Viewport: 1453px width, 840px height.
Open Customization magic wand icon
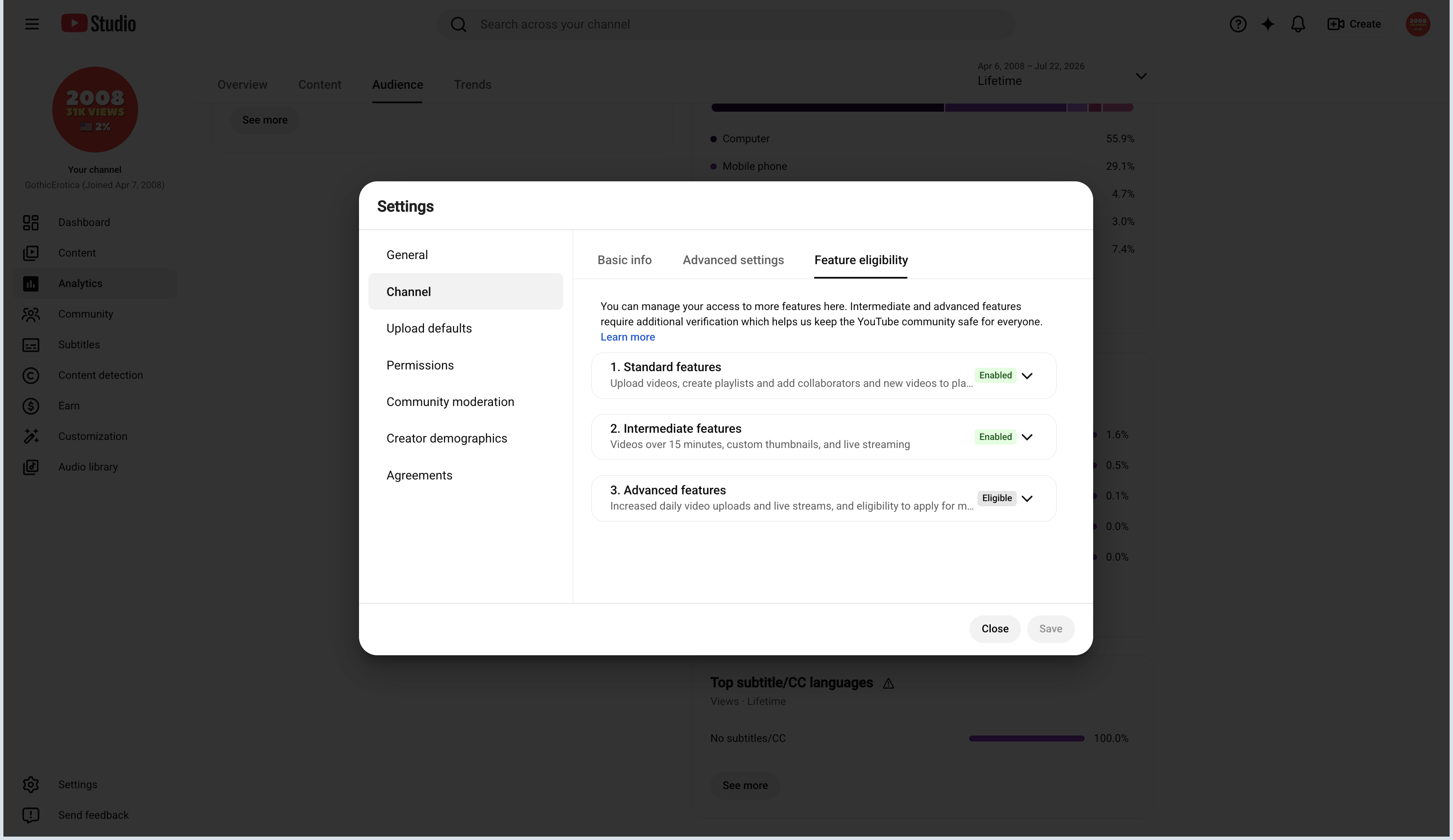pyautogui.click(x=31, y=437)
